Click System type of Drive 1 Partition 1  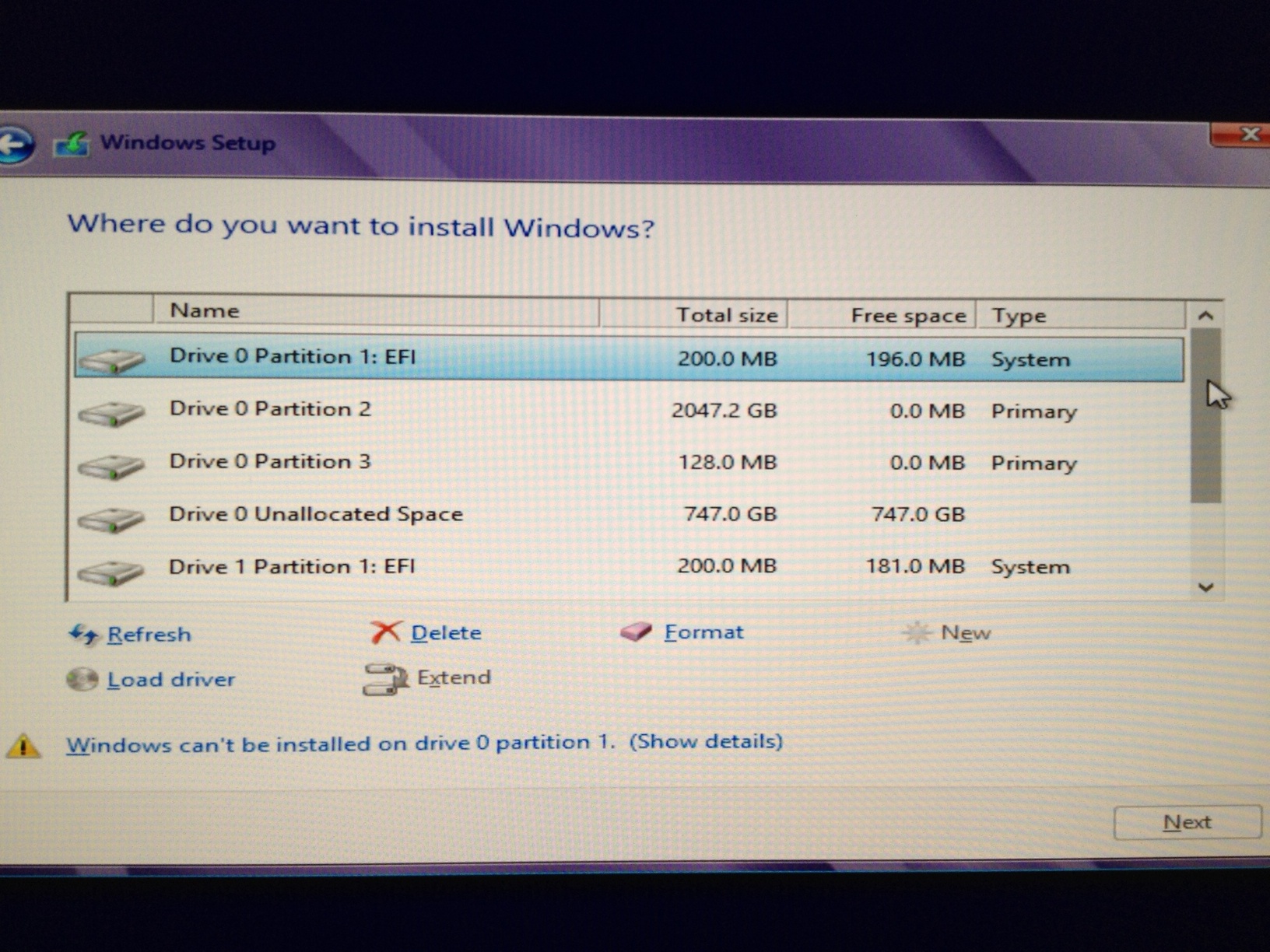click(x=1030, y=568)
